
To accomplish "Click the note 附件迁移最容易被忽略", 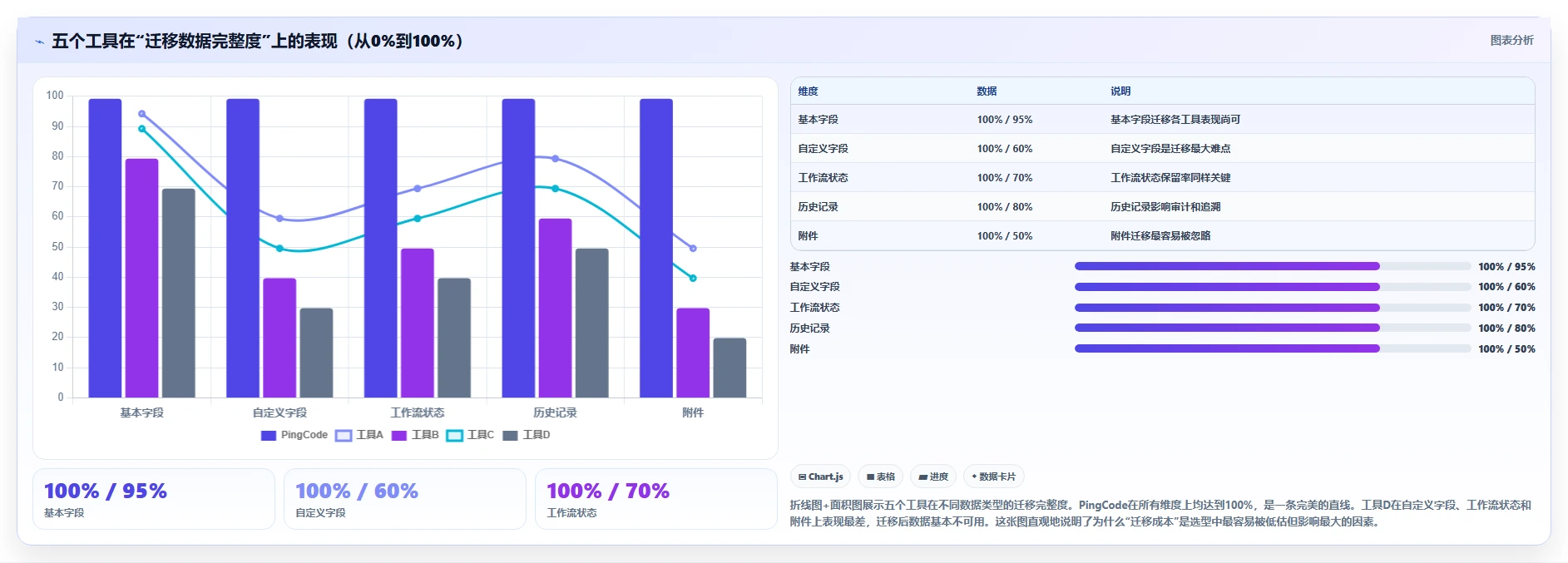I will point(1160,236).
